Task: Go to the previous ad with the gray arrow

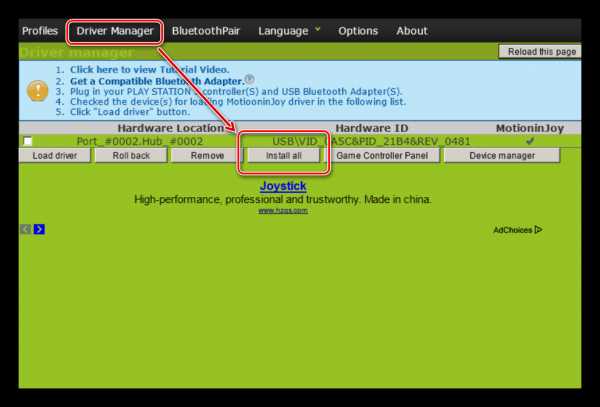Action: click(26, 229)
